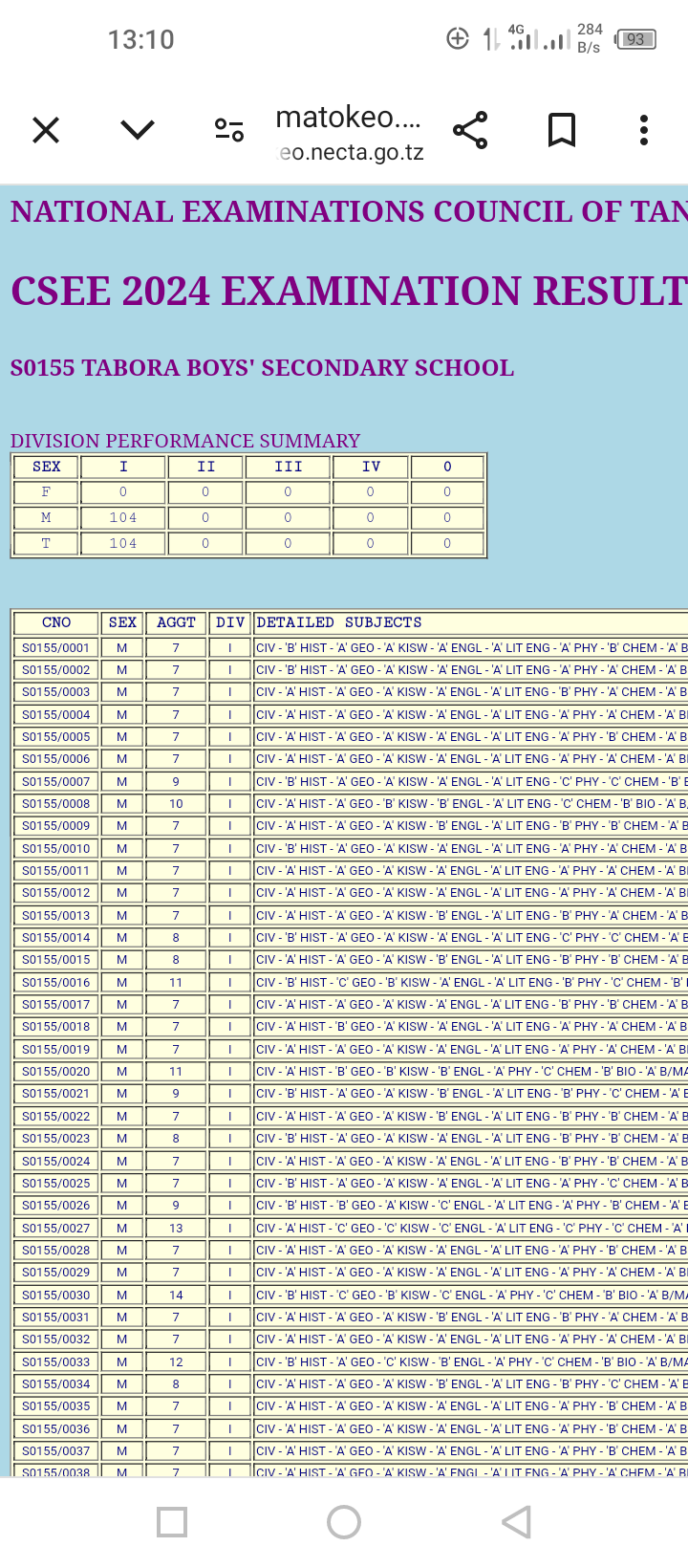Click DETAILED SUBJECTS column header
Image resolution: width=688 pixels, height=1568 pixels.
pyautogui.click(x=339, y=622)
